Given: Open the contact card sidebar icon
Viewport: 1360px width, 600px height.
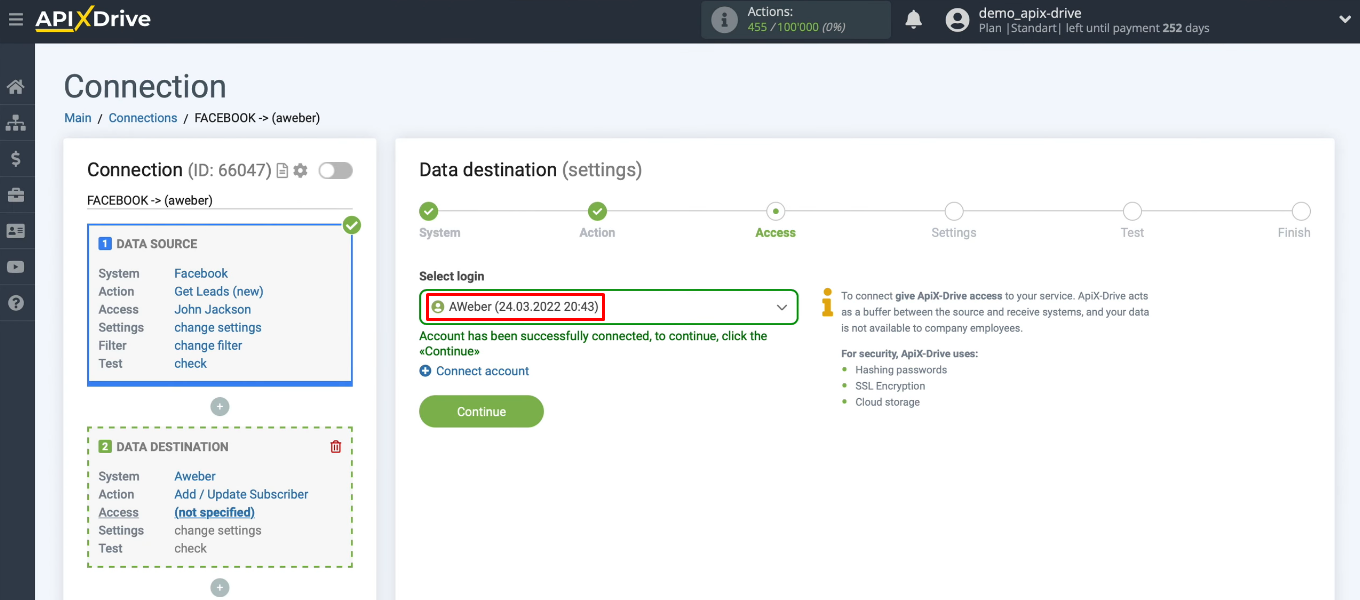Looking at the screenshot, I should [x=16, y=230].
